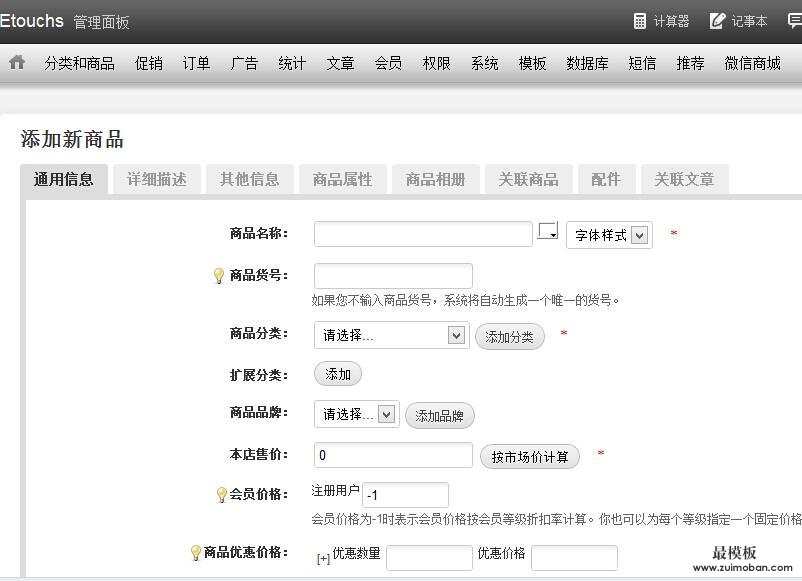Click the 添加分类 button
Viewport: 802px width, 581px height.
pyautogui.click(x=510, y=337)
